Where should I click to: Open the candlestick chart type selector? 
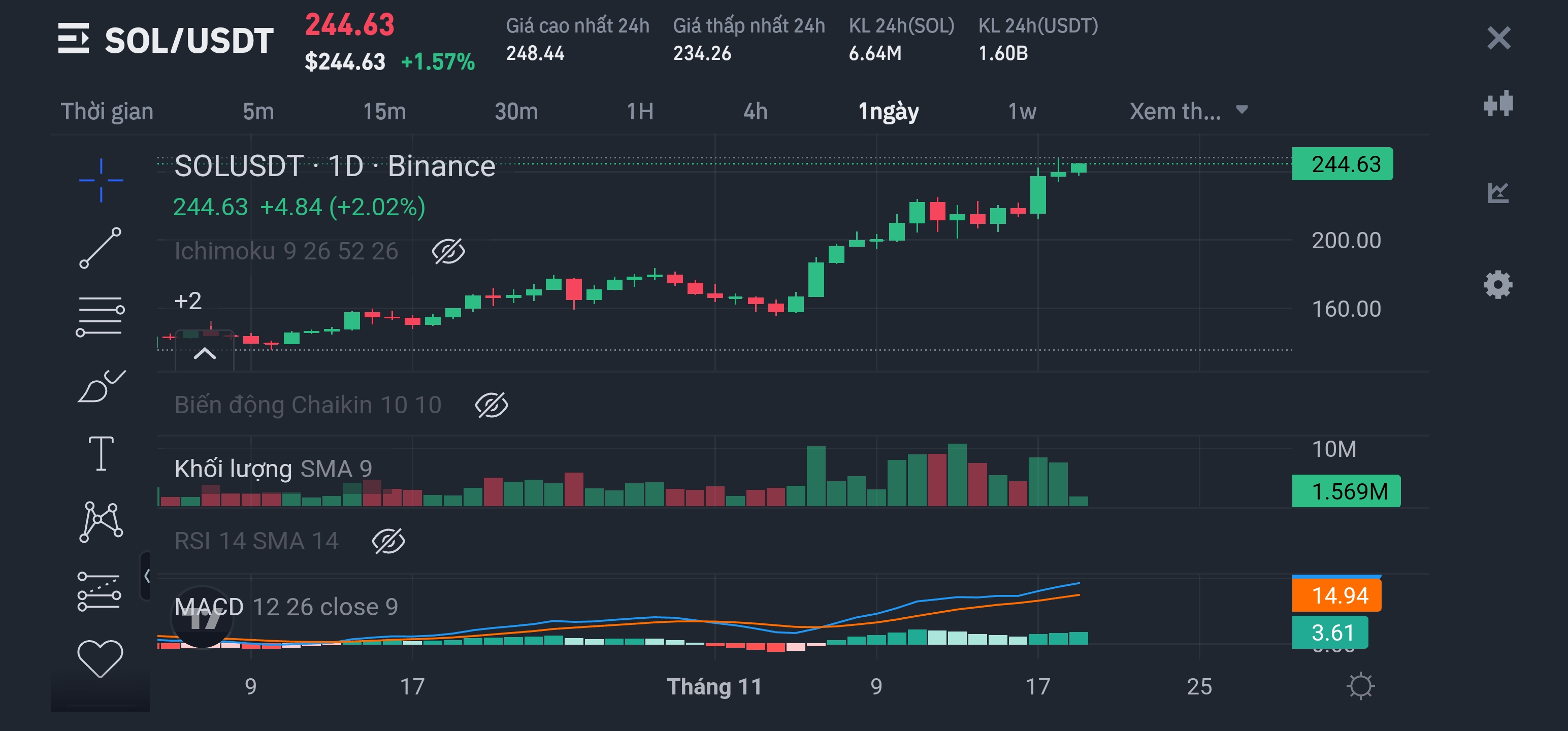pyautogui.click(x=1497, y=104)
